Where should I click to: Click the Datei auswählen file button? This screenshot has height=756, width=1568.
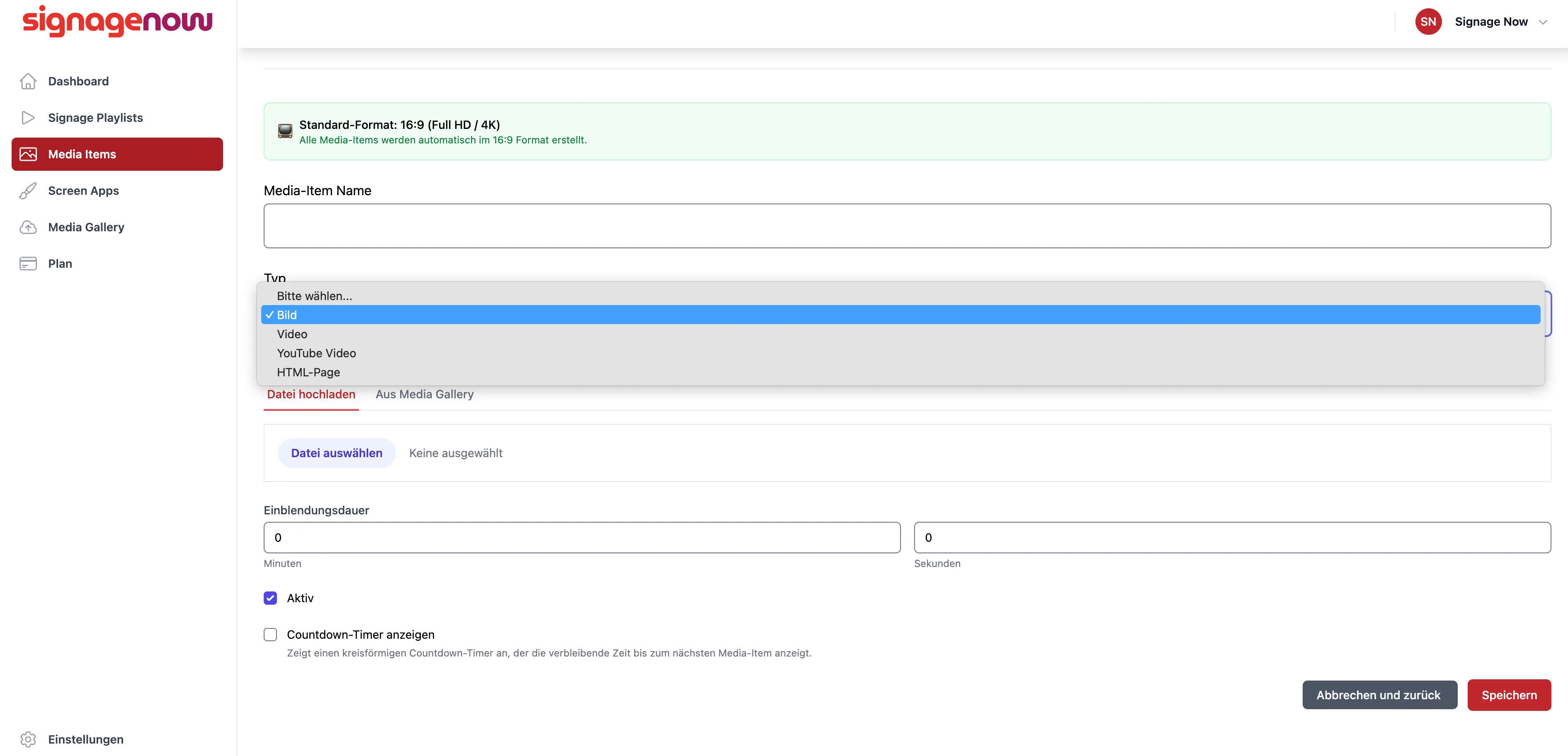tap(337, 453)
